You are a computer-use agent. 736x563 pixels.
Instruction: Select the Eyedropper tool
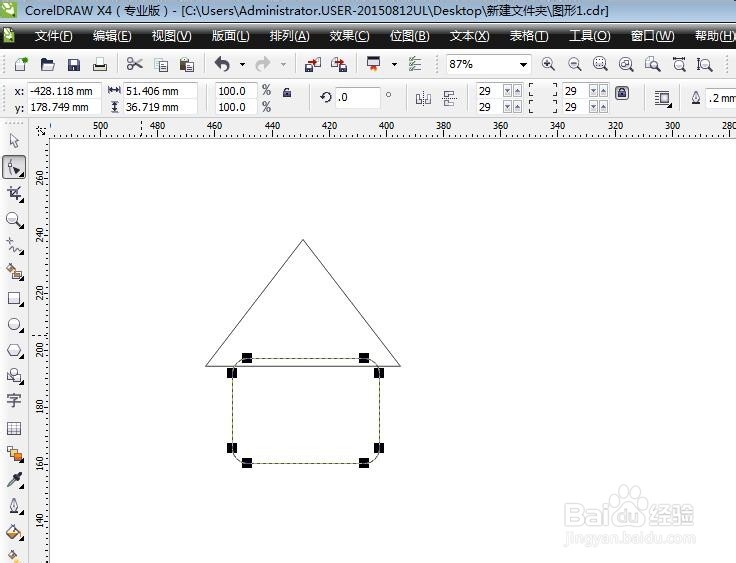click(x=15, y=480)
